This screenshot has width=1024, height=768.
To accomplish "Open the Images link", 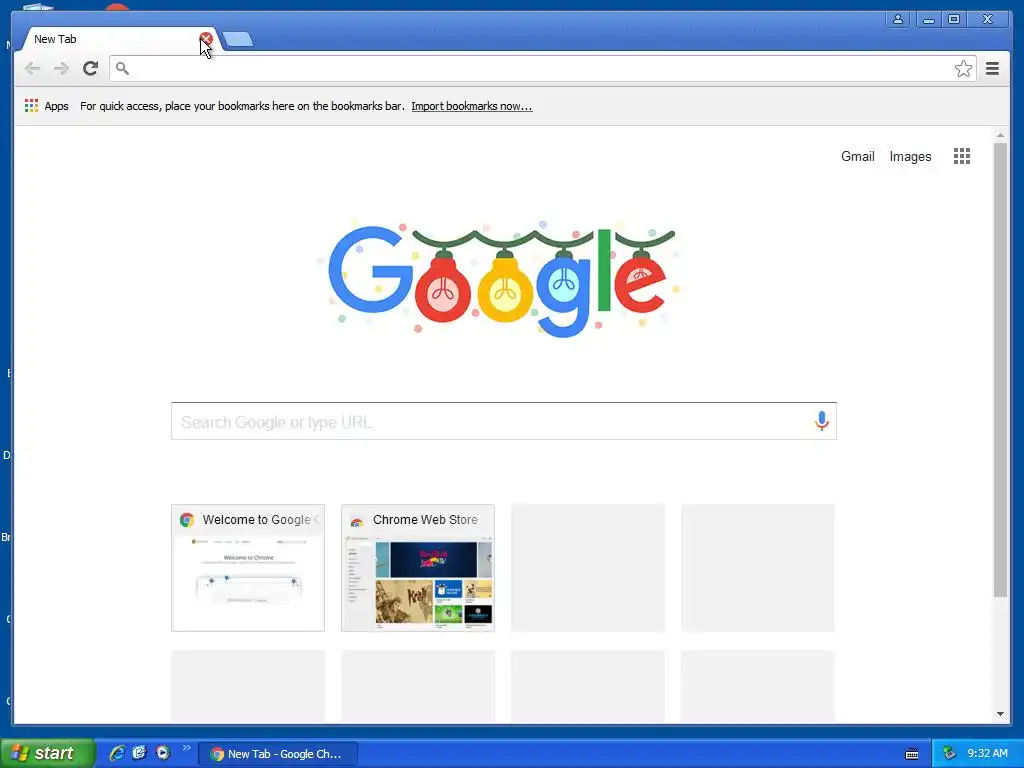I will coord(910,157).
